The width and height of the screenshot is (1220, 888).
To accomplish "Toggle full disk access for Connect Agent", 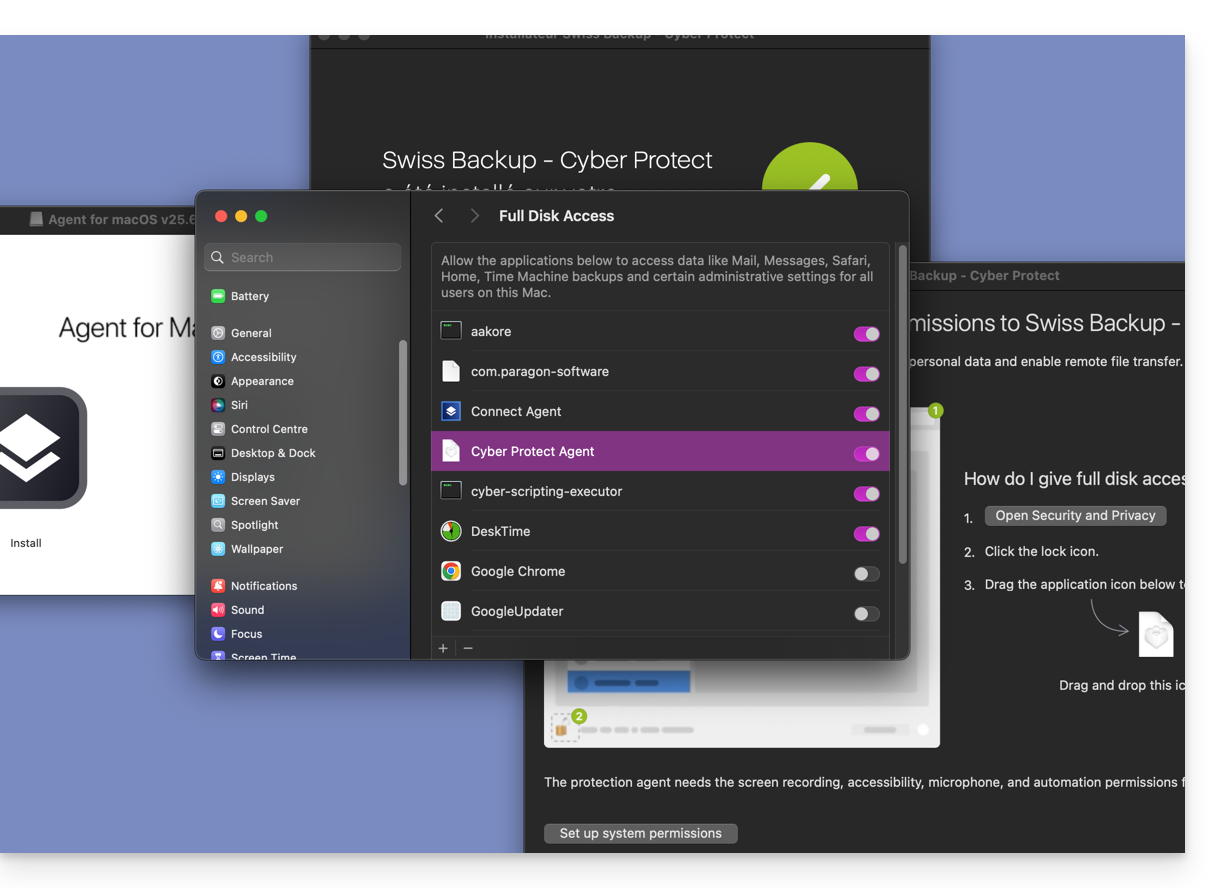I will coord(866,414).
